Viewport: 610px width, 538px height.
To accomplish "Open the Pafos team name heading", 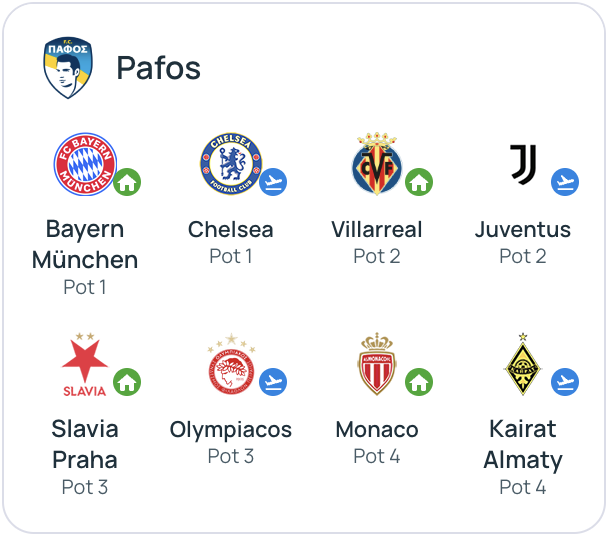I will pyautogui.click(x=158, y=68).
